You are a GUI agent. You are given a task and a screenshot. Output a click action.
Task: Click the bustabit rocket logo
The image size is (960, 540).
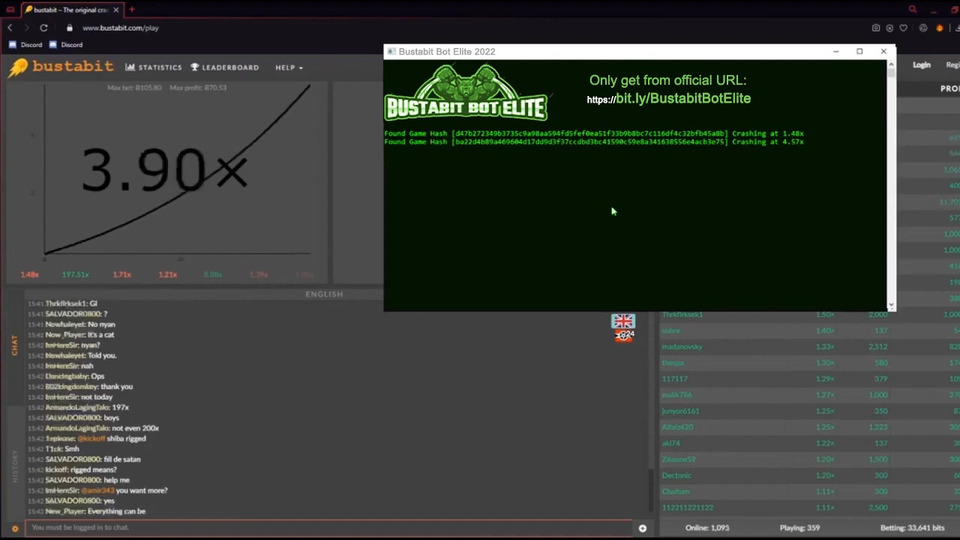tap(60, 67)
